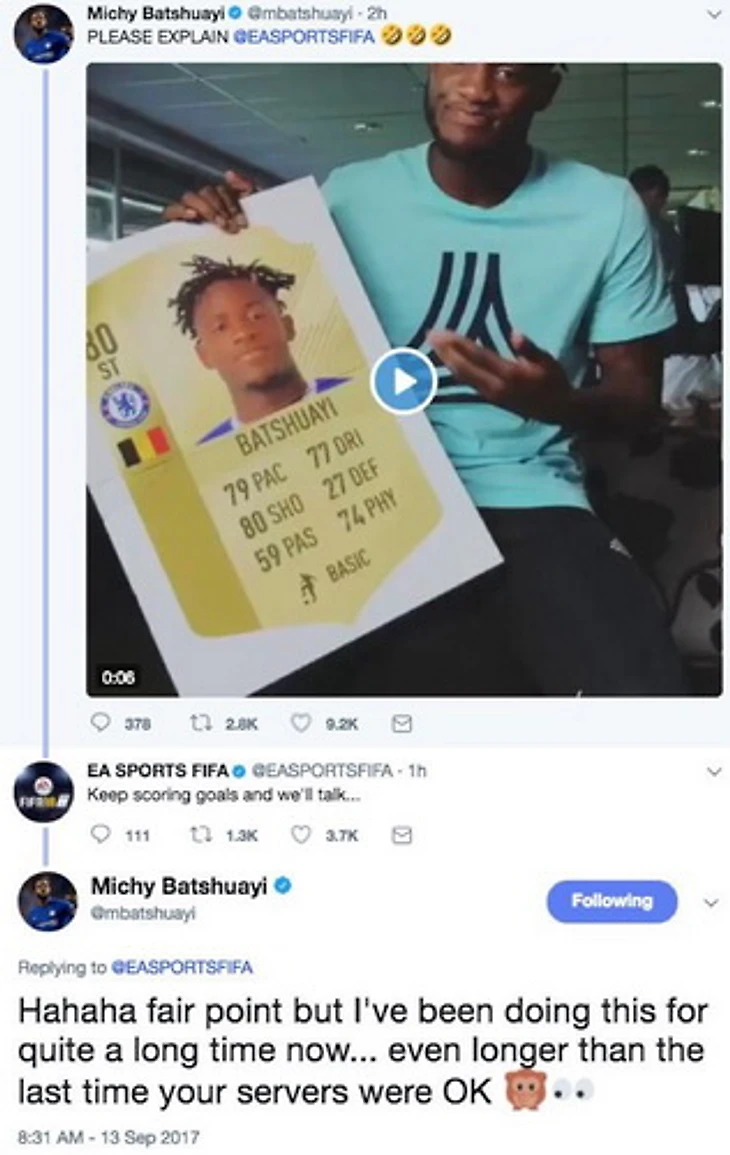
Task: Open options chevron beside Following button
Action: click(x=711, y=902)
